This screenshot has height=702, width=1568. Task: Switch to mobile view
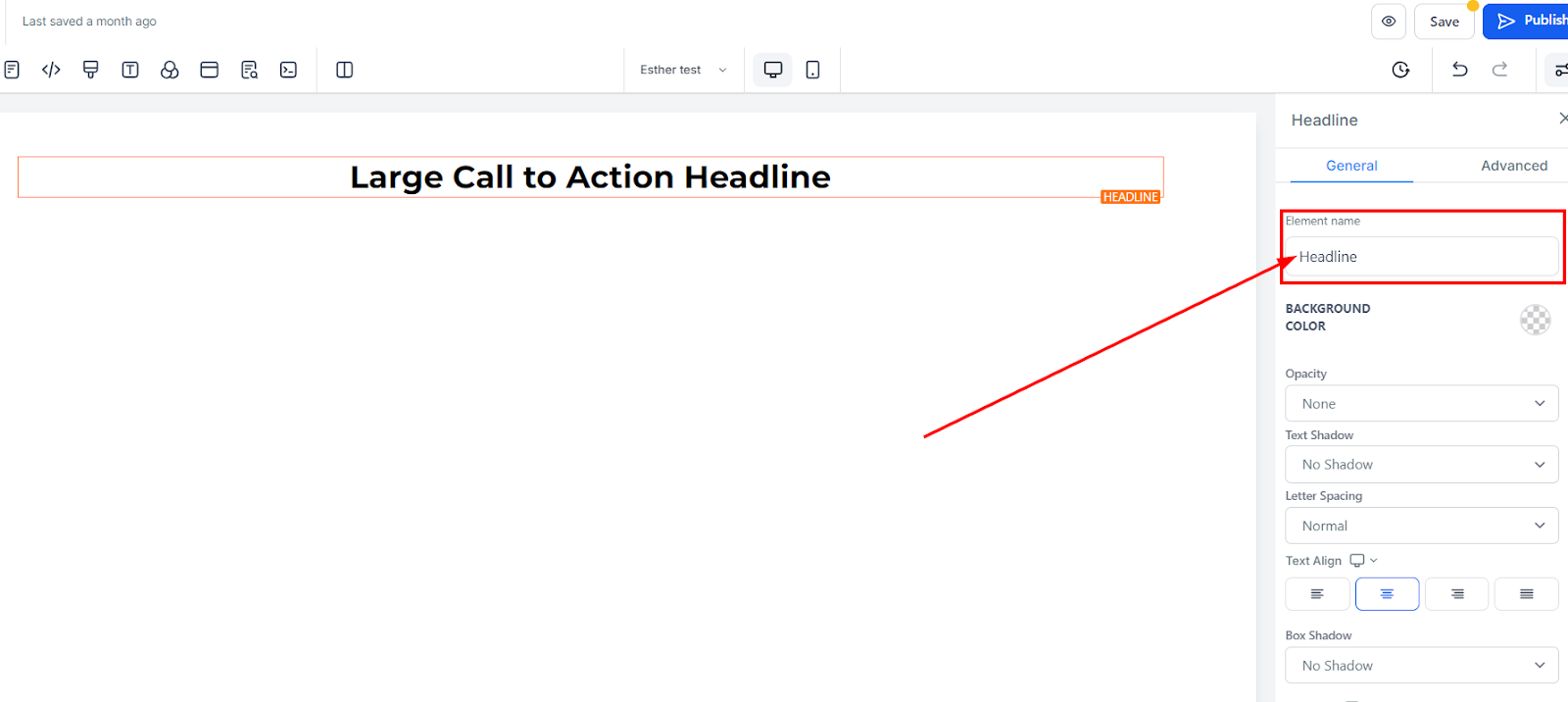[812, 70]
